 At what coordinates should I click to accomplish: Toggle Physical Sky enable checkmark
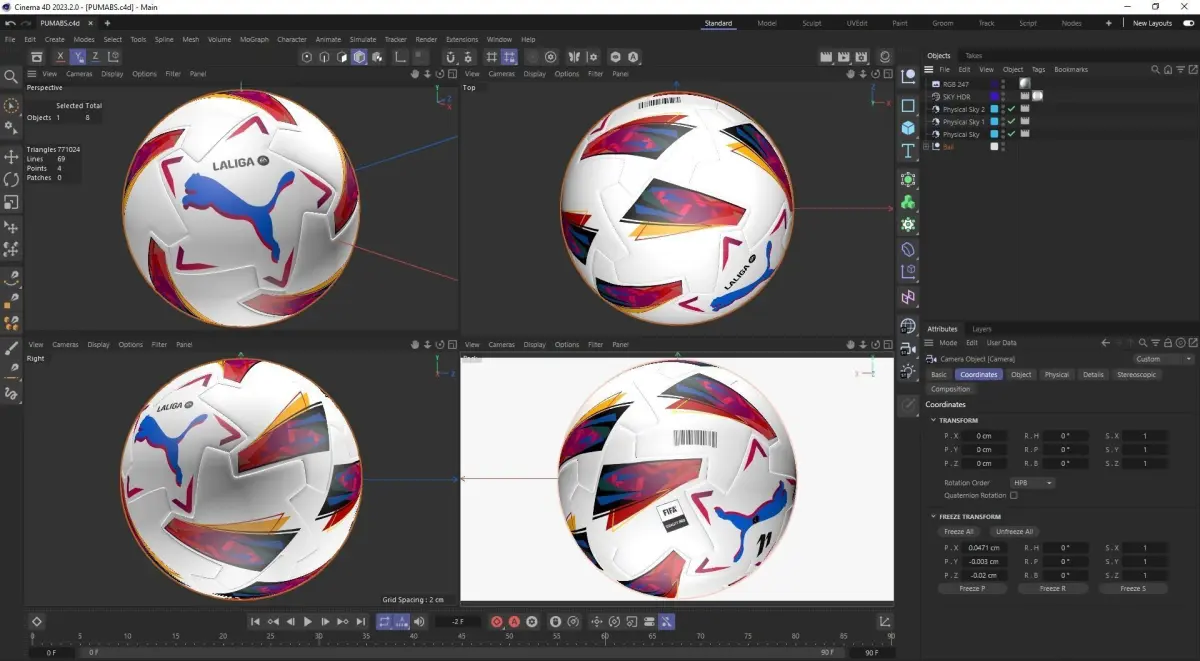(x=1012, y=134)
